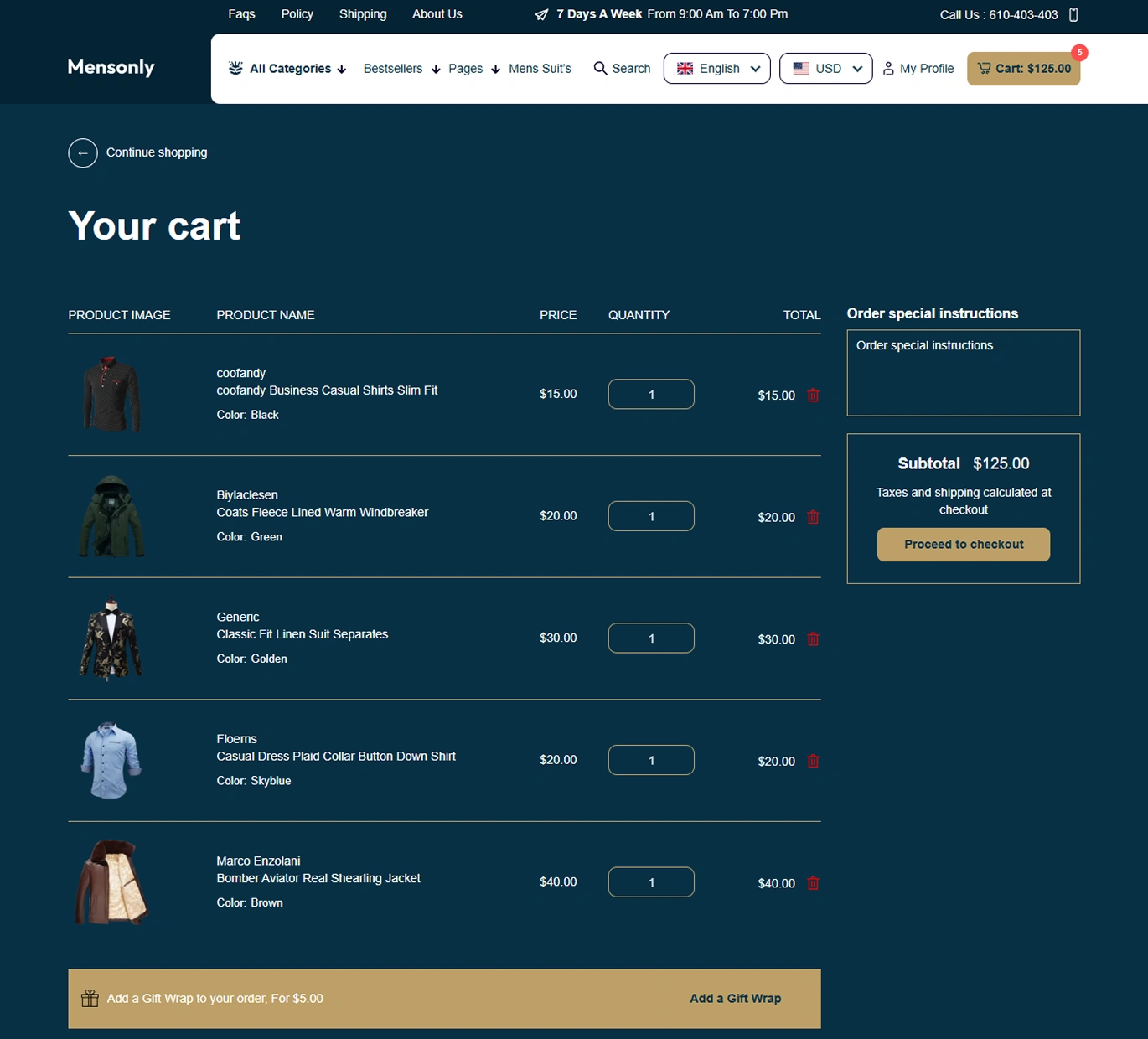Open coofandy Business Casual Shirts Slim Fit product
Image resolution: width=1148 pixels, height=1039 pixels.
327,390
